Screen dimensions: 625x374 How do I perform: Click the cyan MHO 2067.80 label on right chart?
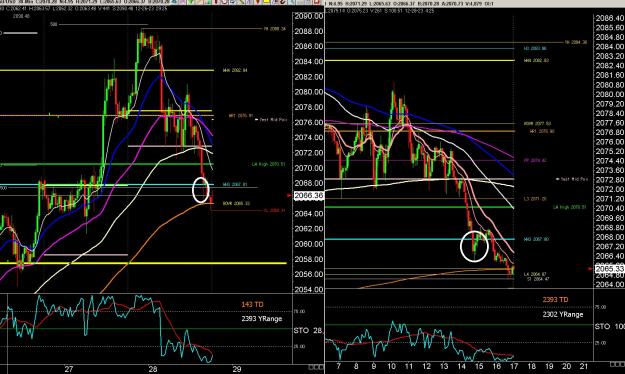[536, 239]
